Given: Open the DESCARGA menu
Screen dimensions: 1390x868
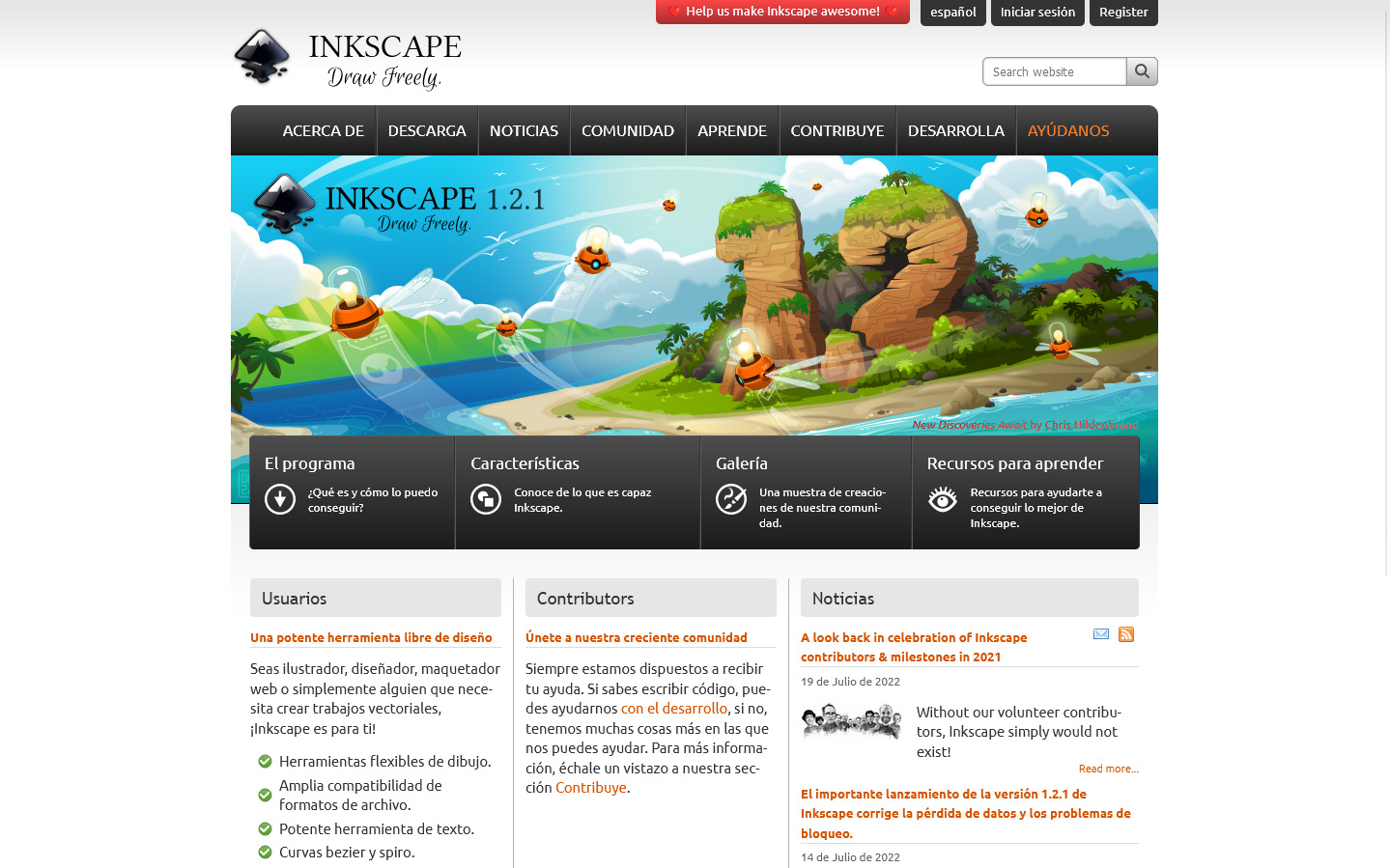Looking at the screenshot, I should click(427, 130).
